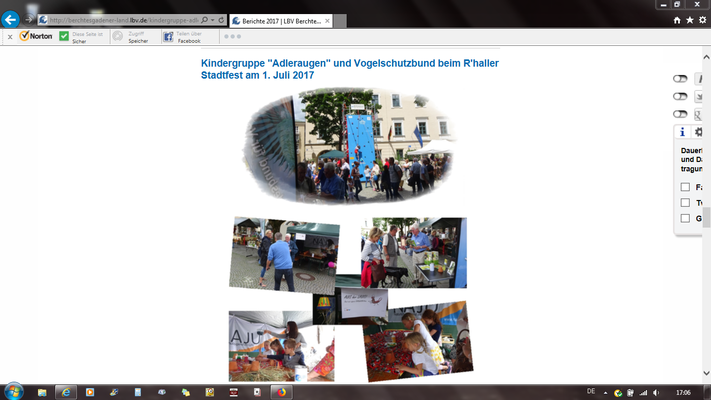The width and height of the screenshot is (711, 400).
Task: Reload the page with the refresh icon
Action: [x=221, y=20]
